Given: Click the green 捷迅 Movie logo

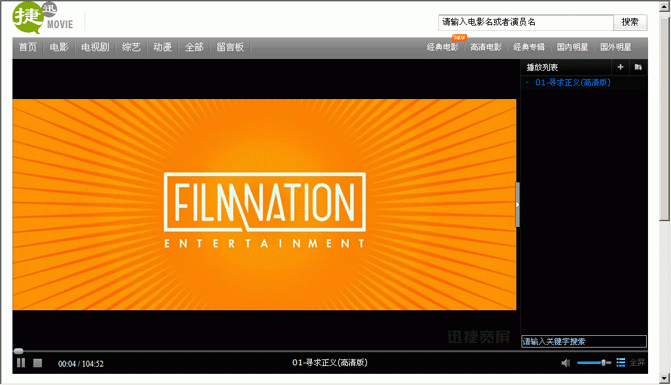Looking at the screenshot, I should point(43,18).
